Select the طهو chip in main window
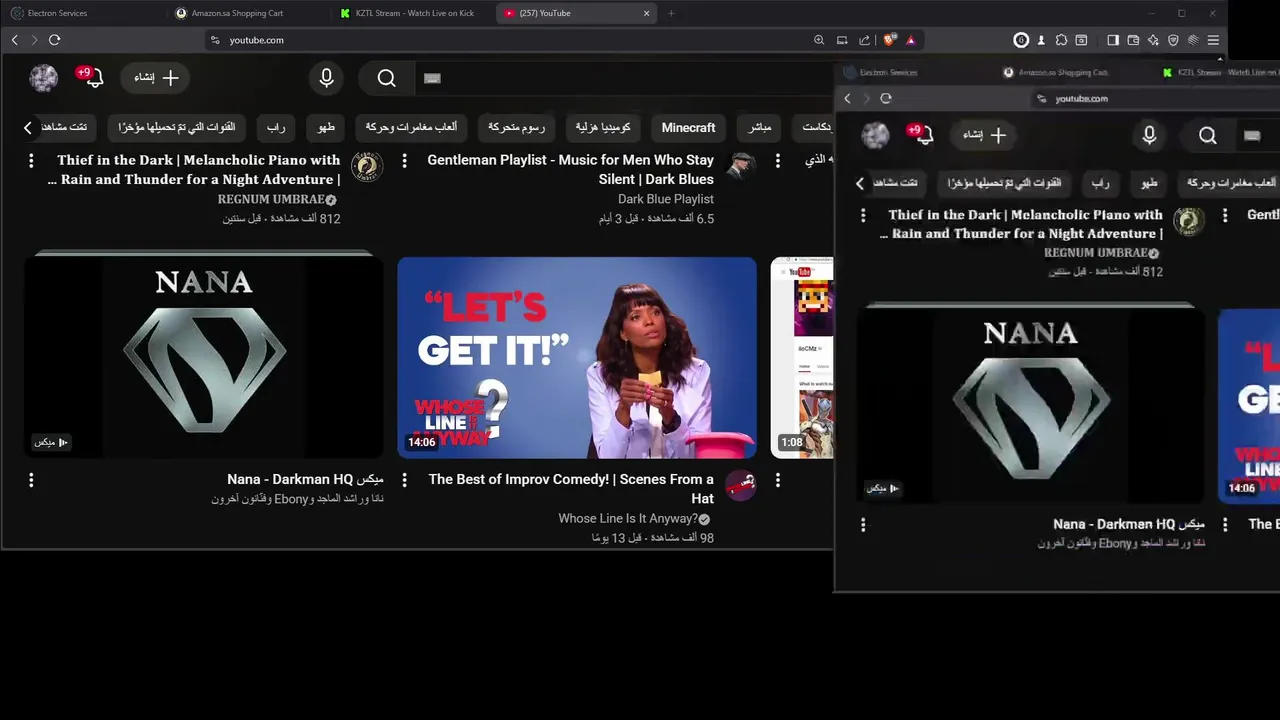This screenshot has height=720, width=1280. pos(326,127)
